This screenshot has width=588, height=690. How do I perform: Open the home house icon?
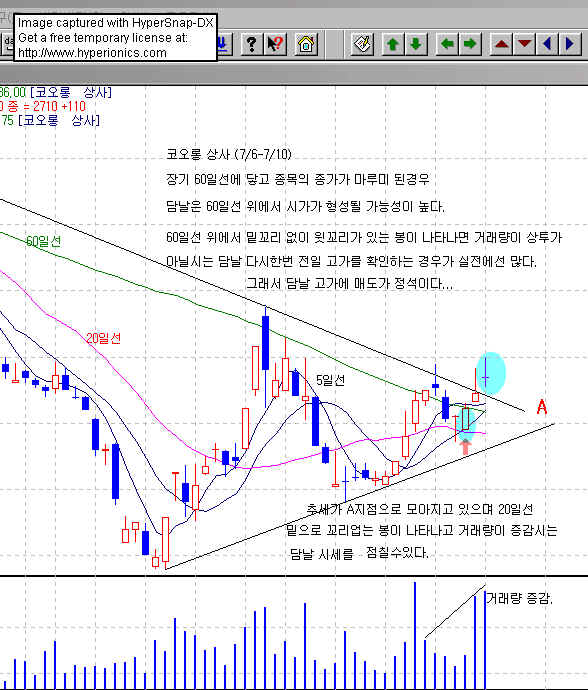306,44
